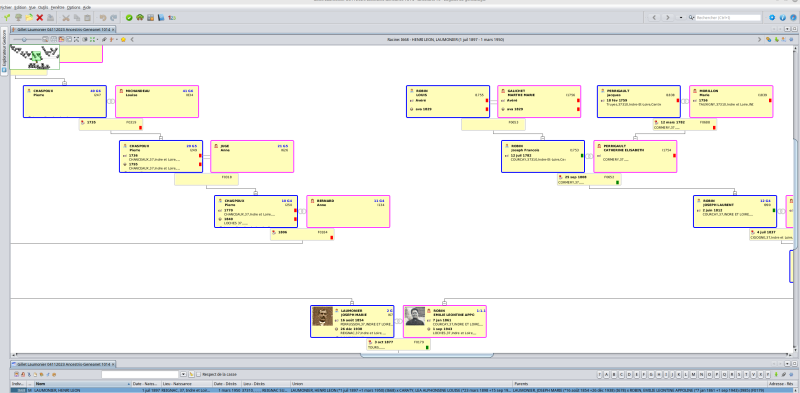Click the letter A index filter button
The height and width of the screenshot is (393, 800).
pos(607,375)
